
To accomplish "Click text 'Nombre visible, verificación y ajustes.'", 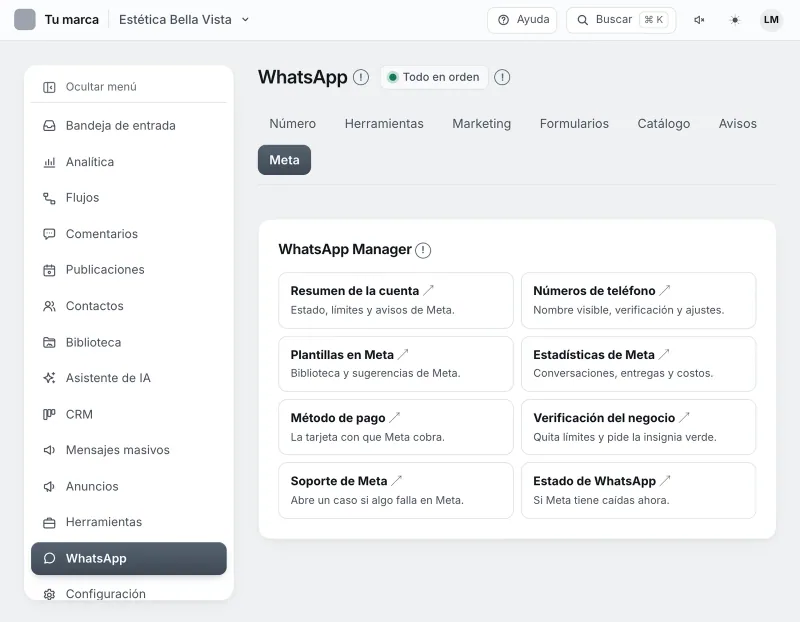I will (629, 310).
